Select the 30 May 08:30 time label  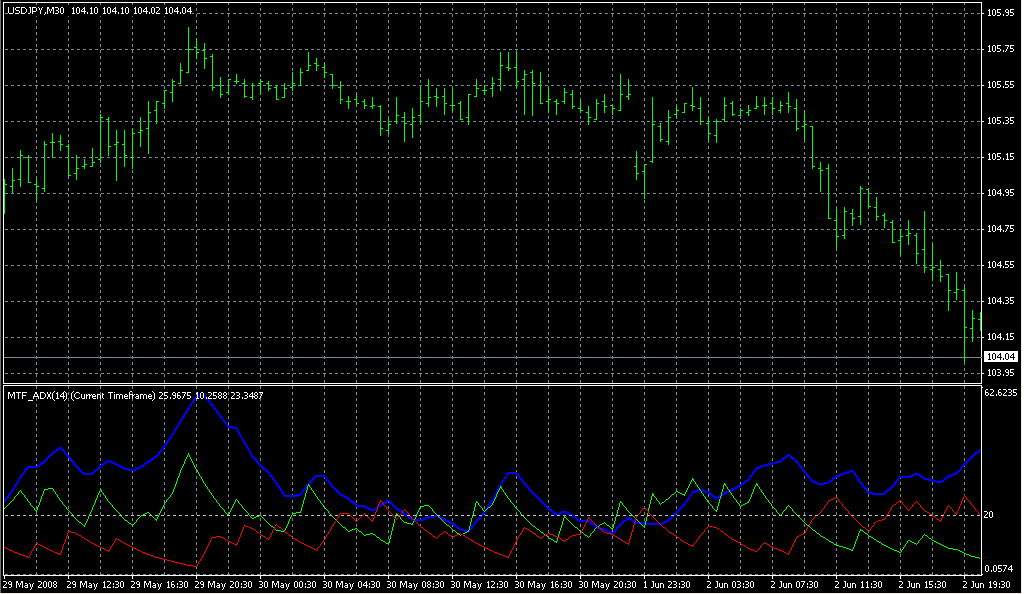(x=415, y=584)
